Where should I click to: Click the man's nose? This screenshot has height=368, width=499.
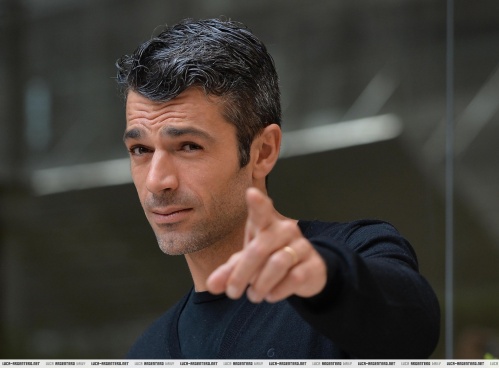pos(161,177)
